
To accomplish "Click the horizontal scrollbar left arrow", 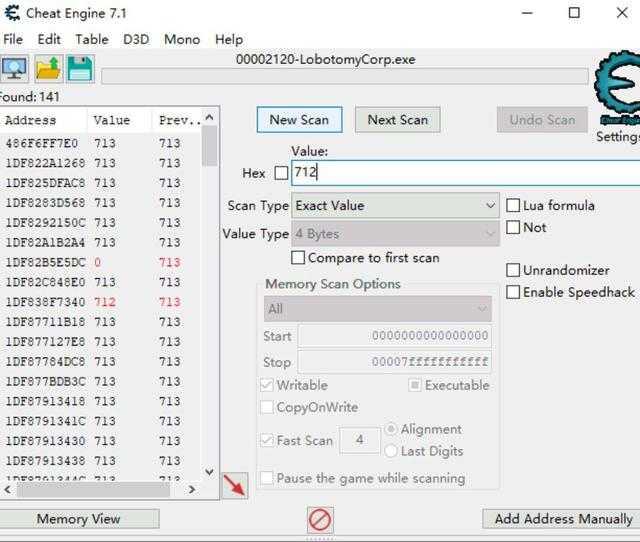I will pyautogui.click(x=8, y=489).
